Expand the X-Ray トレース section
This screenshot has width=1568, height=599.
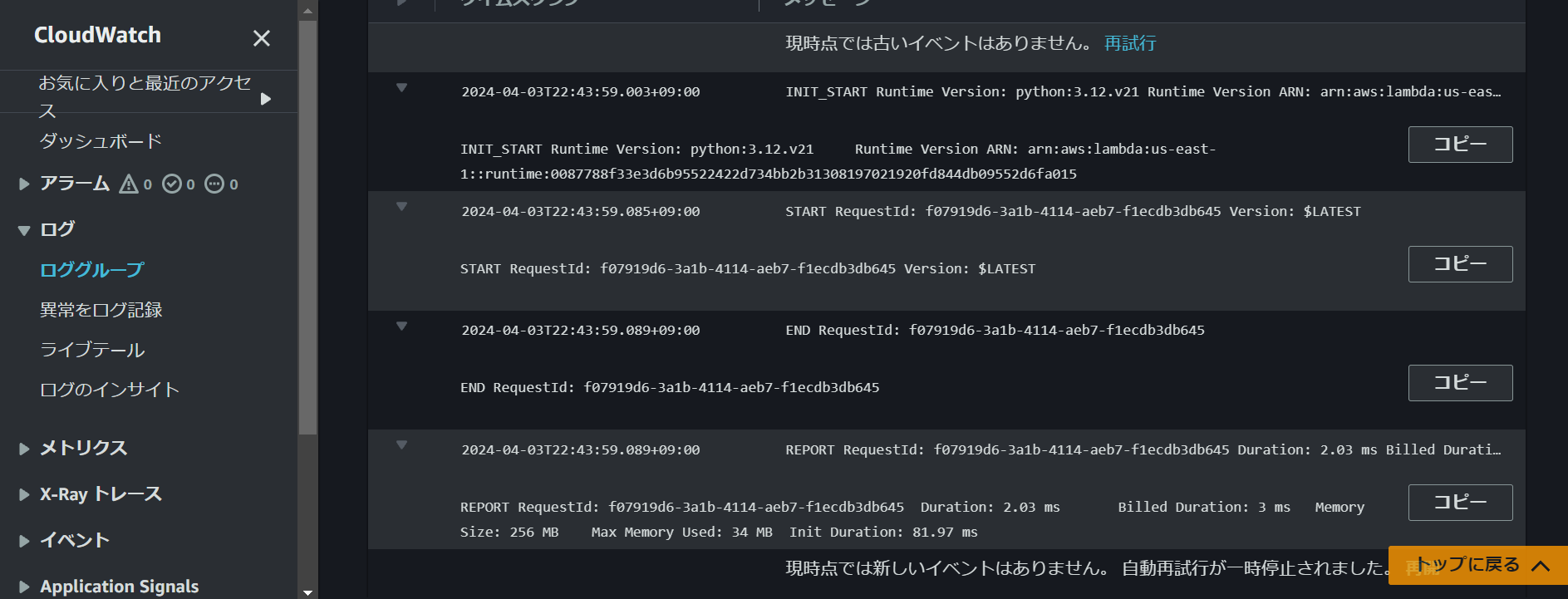[24, 495]
